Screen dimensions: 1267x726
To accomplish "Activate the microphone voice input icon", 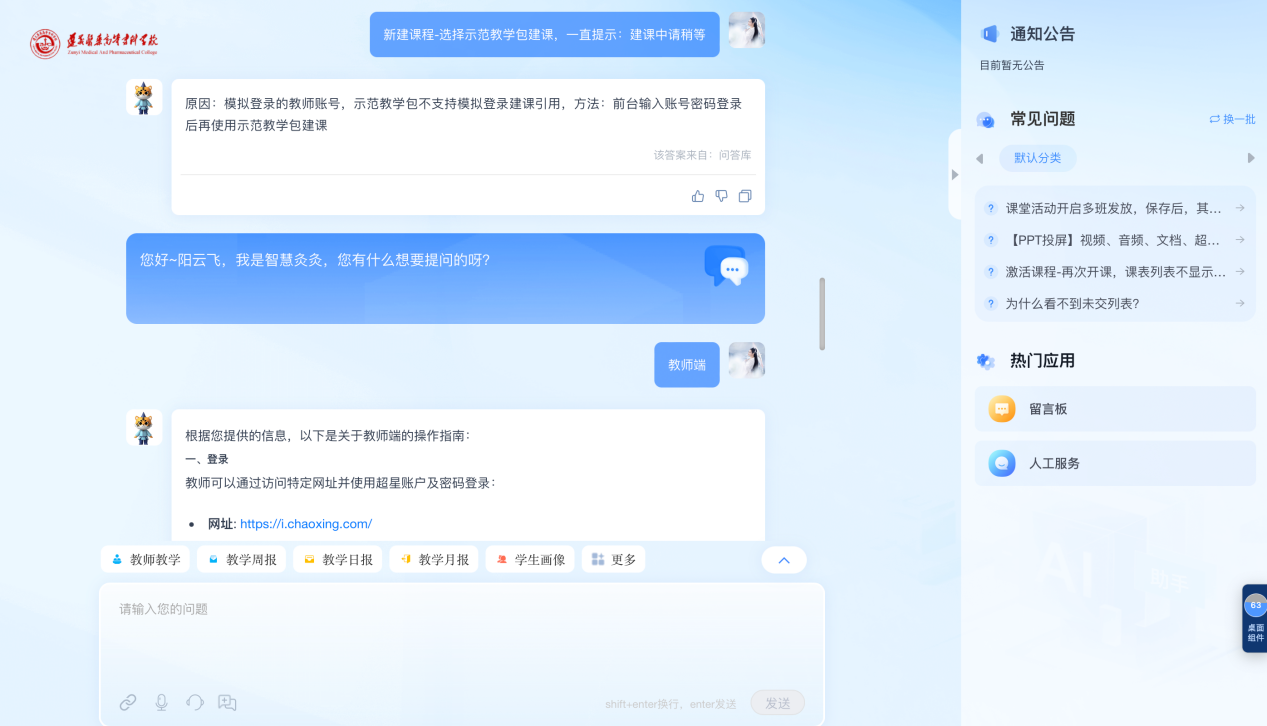I will coord(161,702).
